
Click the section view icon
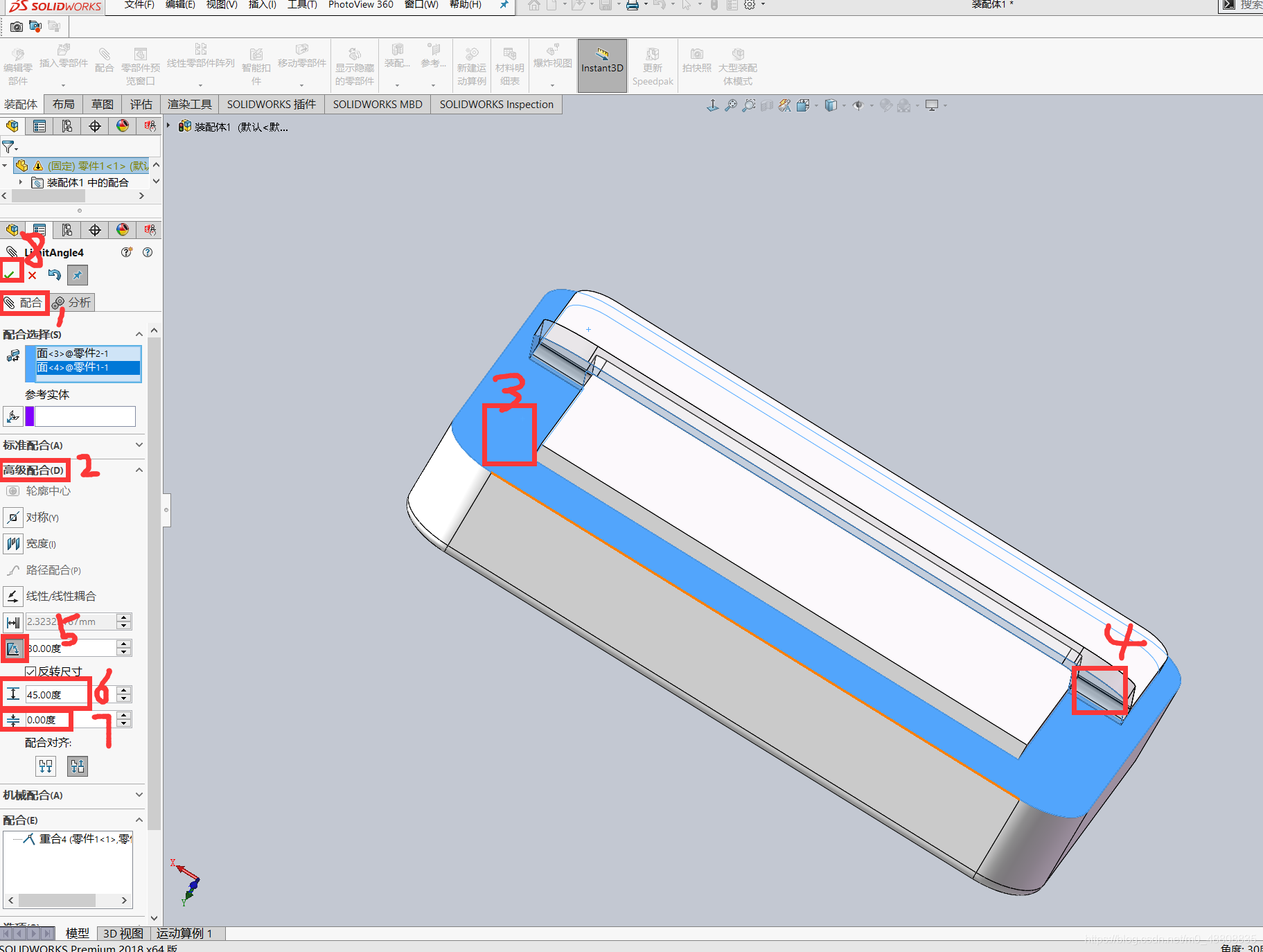coord(767,105)
